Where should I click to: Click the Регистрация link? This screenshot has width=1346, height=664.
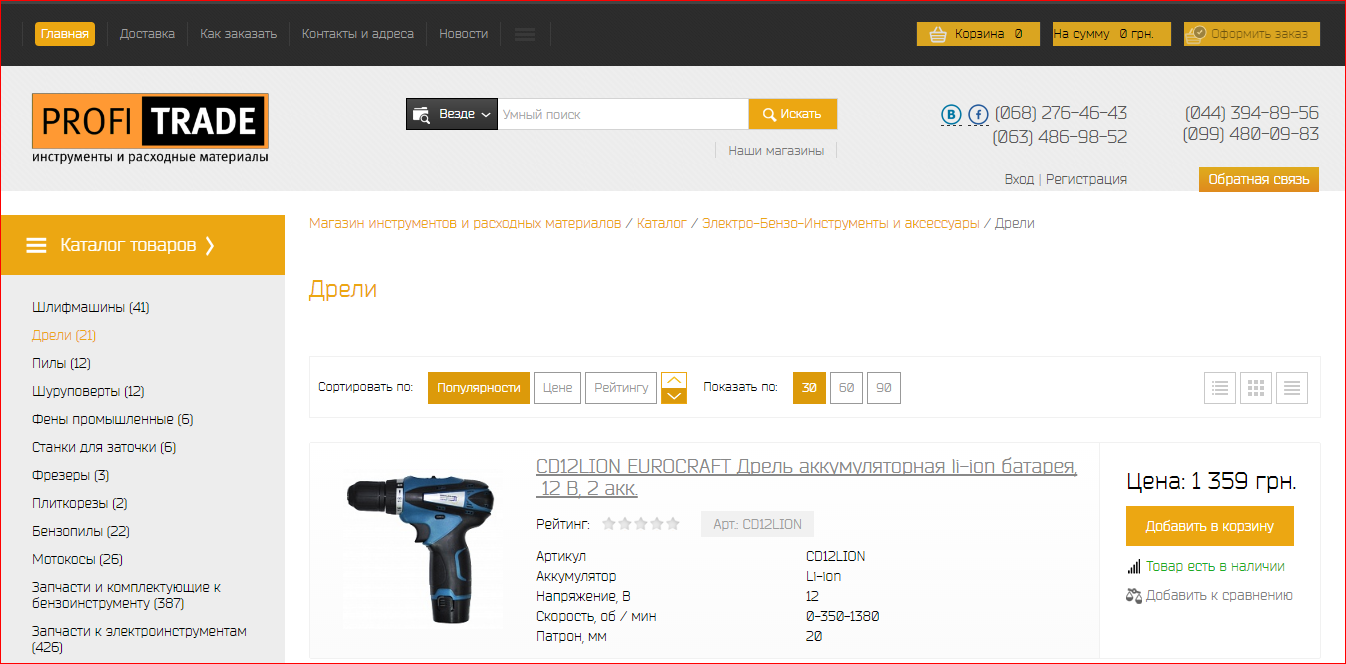pos(1086,179)
